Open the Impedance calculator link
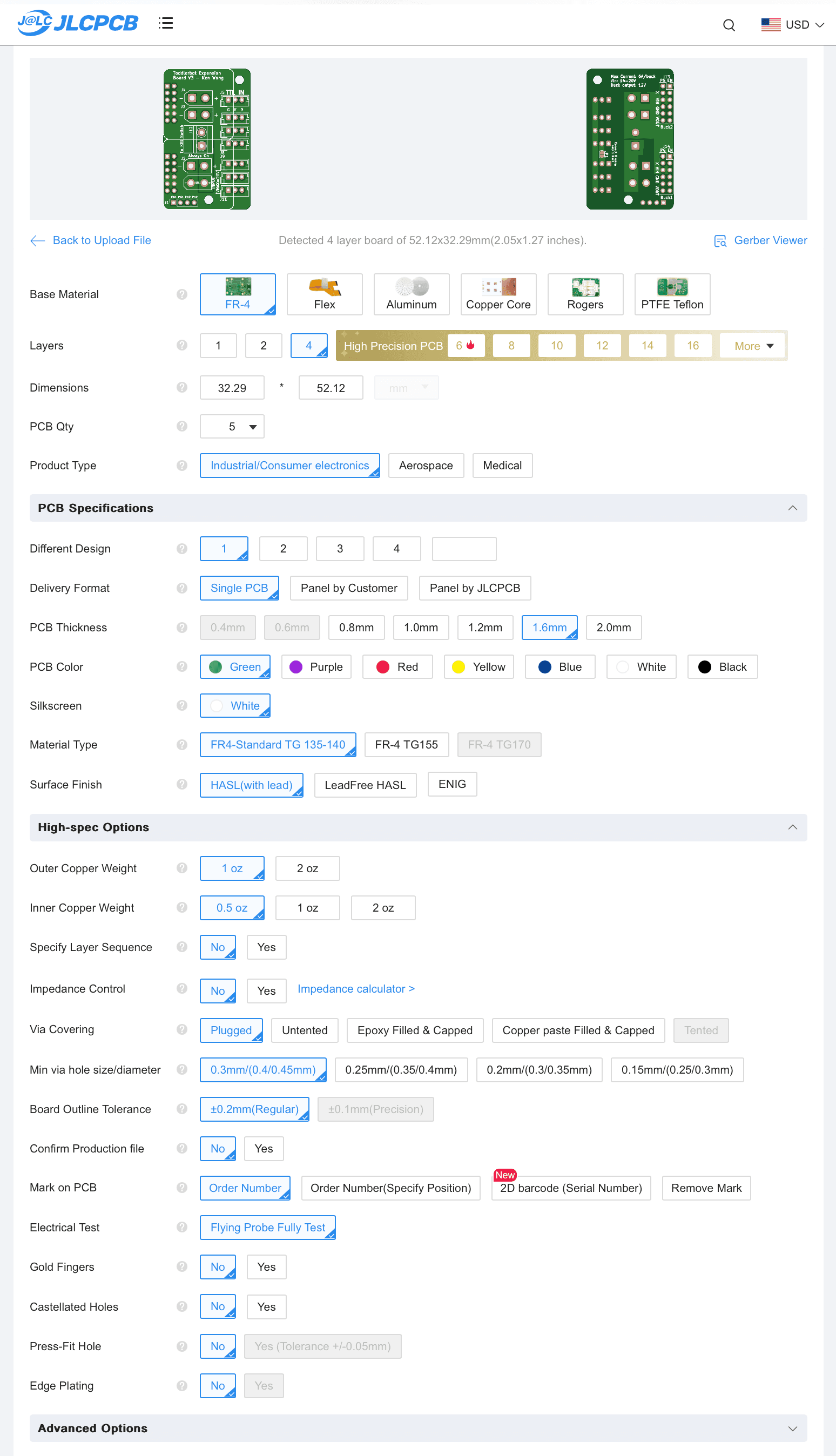 (355, 989)
